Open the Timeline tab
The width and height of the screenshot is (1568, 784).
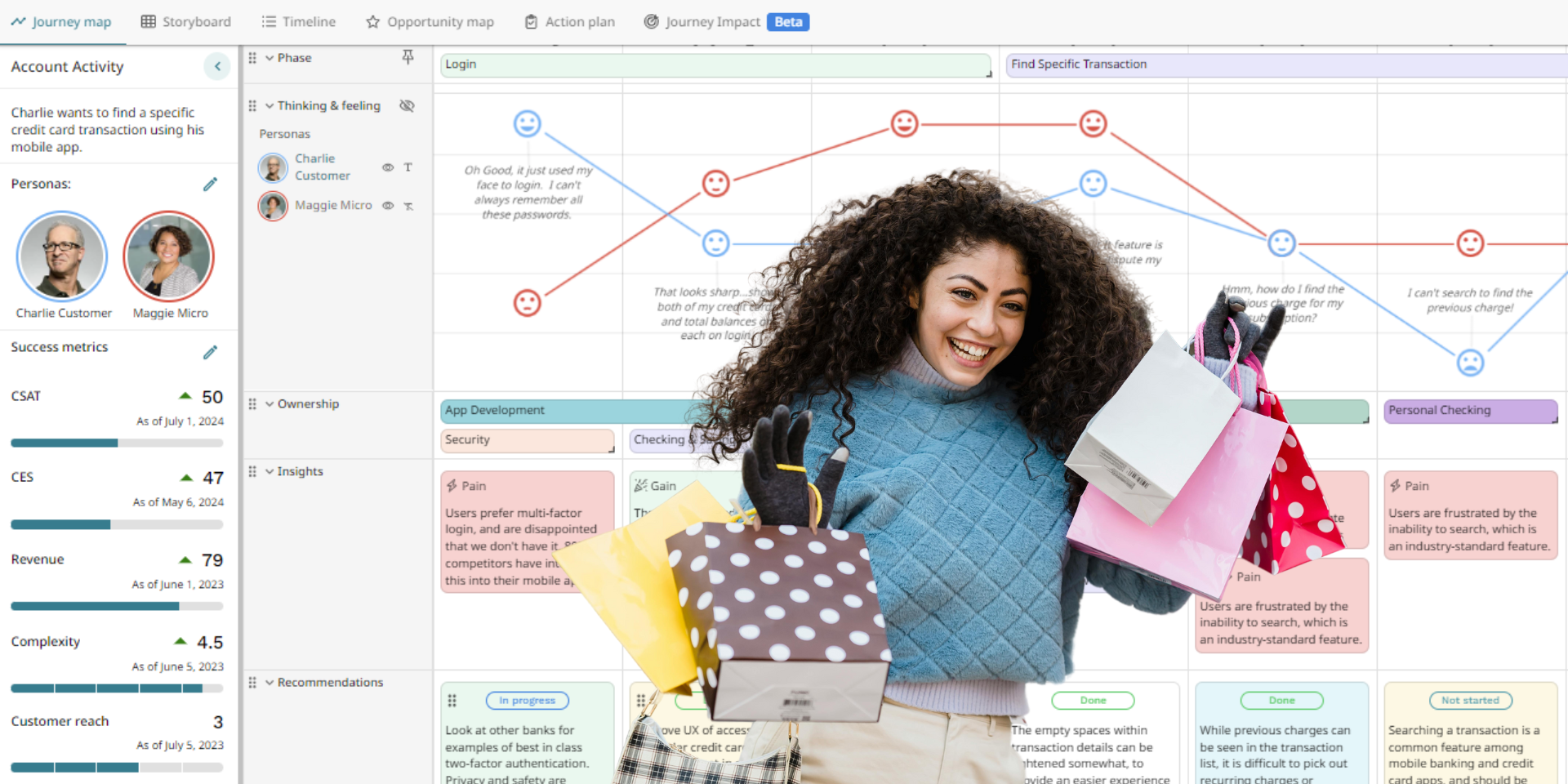coord(299,22)
